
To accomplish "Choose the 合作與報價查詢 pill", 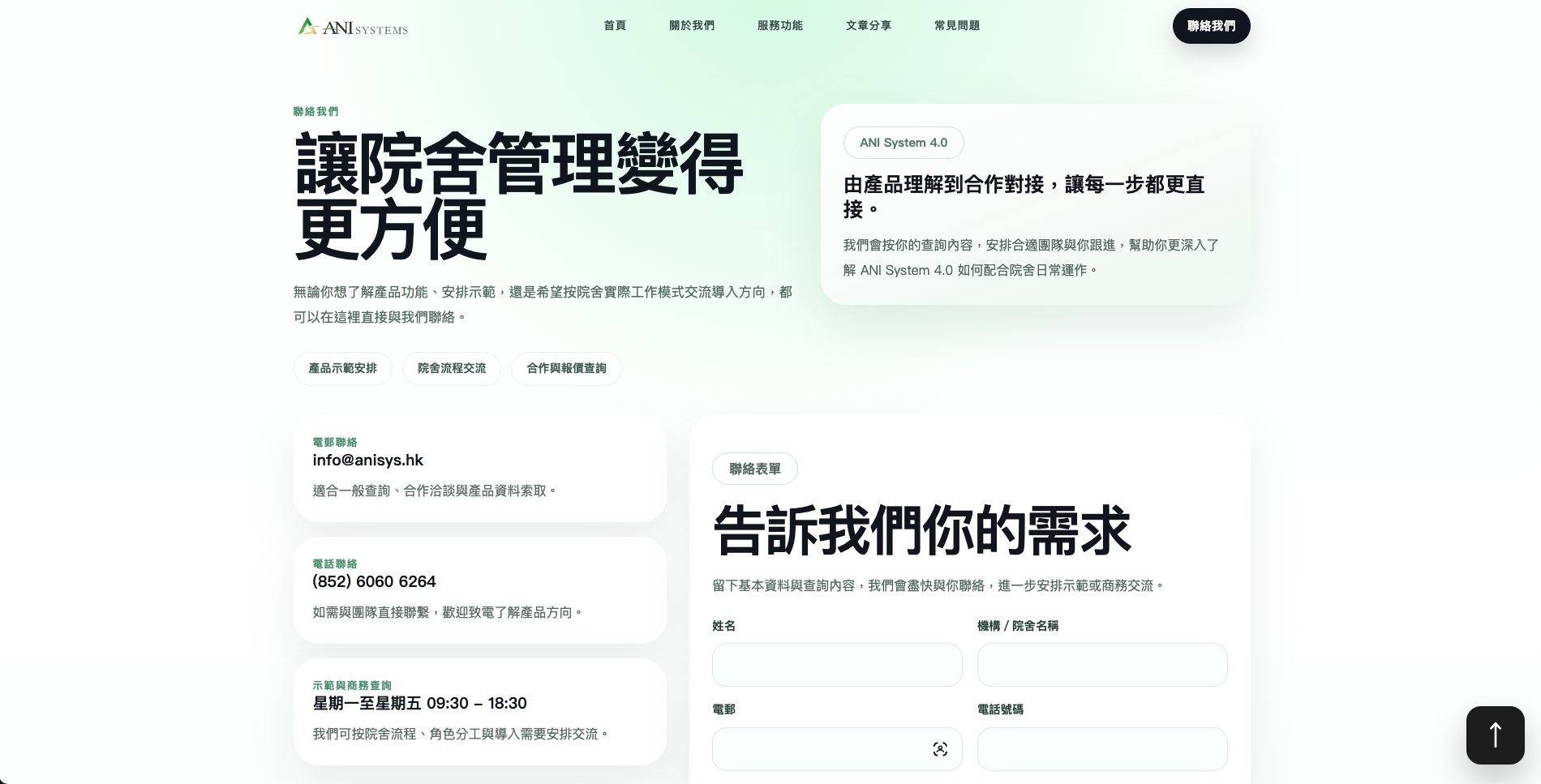I will (566, 368).
